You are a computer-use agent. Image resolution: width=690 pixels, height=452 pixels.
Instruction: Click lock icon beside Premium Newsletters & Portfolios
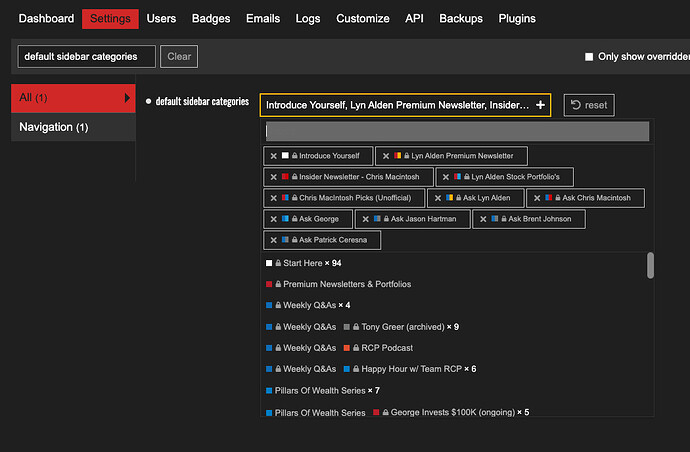278,284
